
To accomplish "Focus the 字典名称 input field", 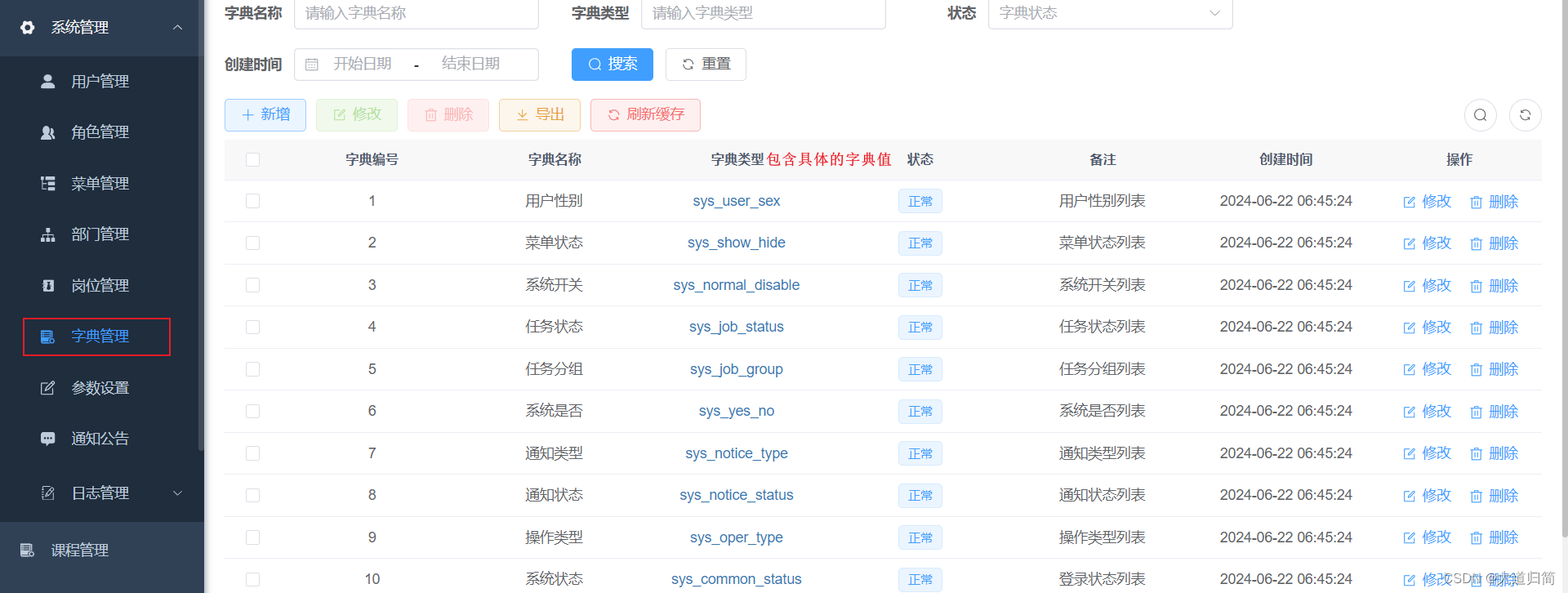I will click(x=416, y=13).
